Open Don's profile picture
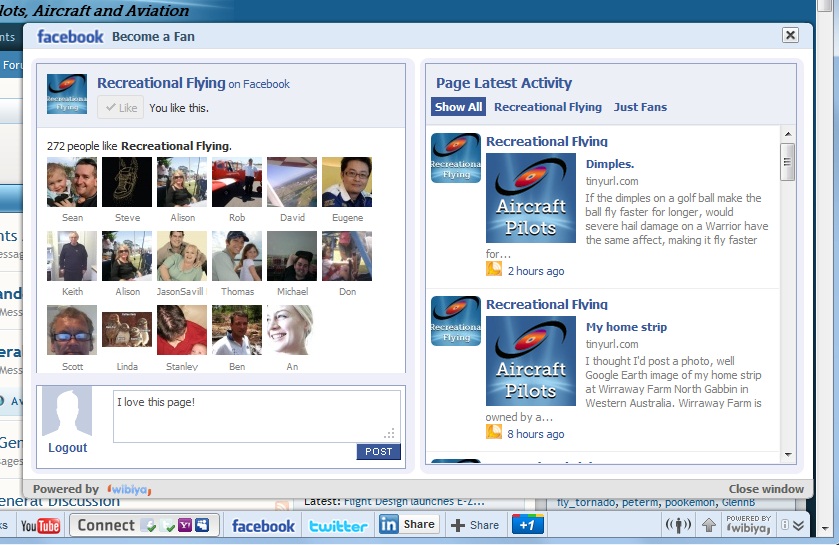839x545 pixels. [x=347, y=256]
